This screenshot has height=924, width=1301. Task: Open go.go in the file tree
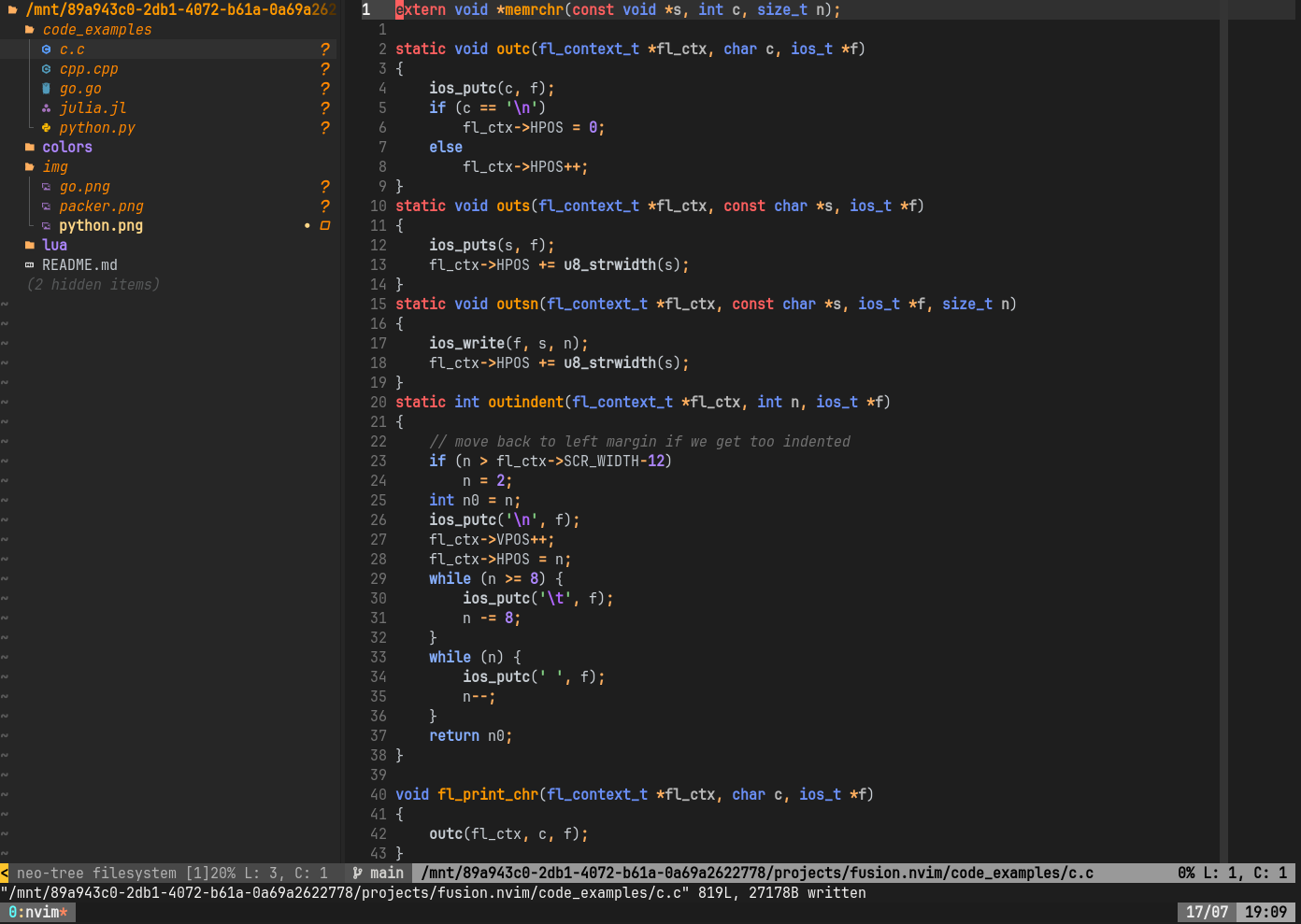pos(80,89)
